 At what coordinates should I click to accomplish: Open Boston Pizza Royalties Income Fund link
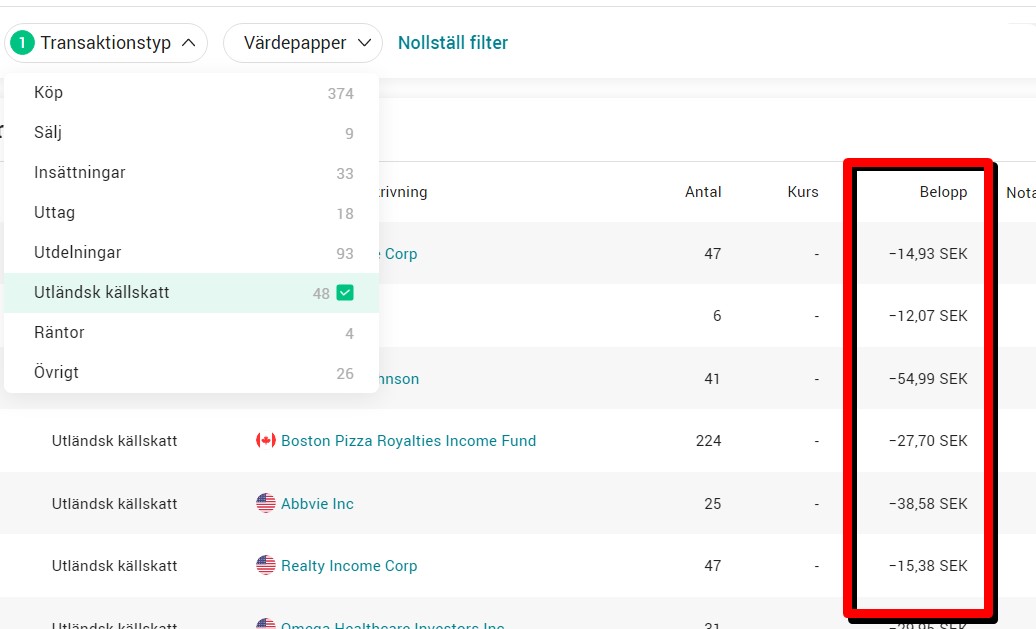[x=408, y=441]
